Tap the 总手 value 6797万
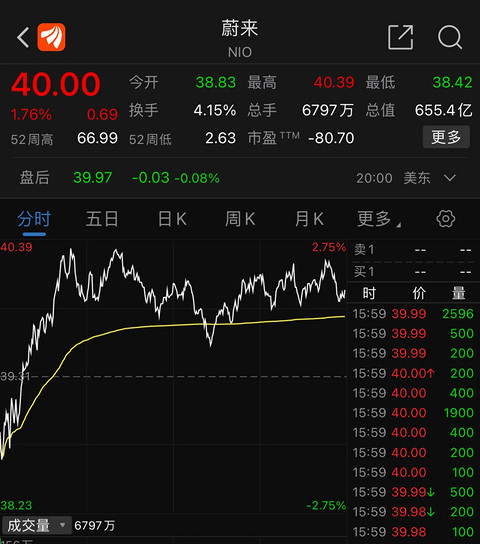 pyautogui.click(x=328, y=110)
